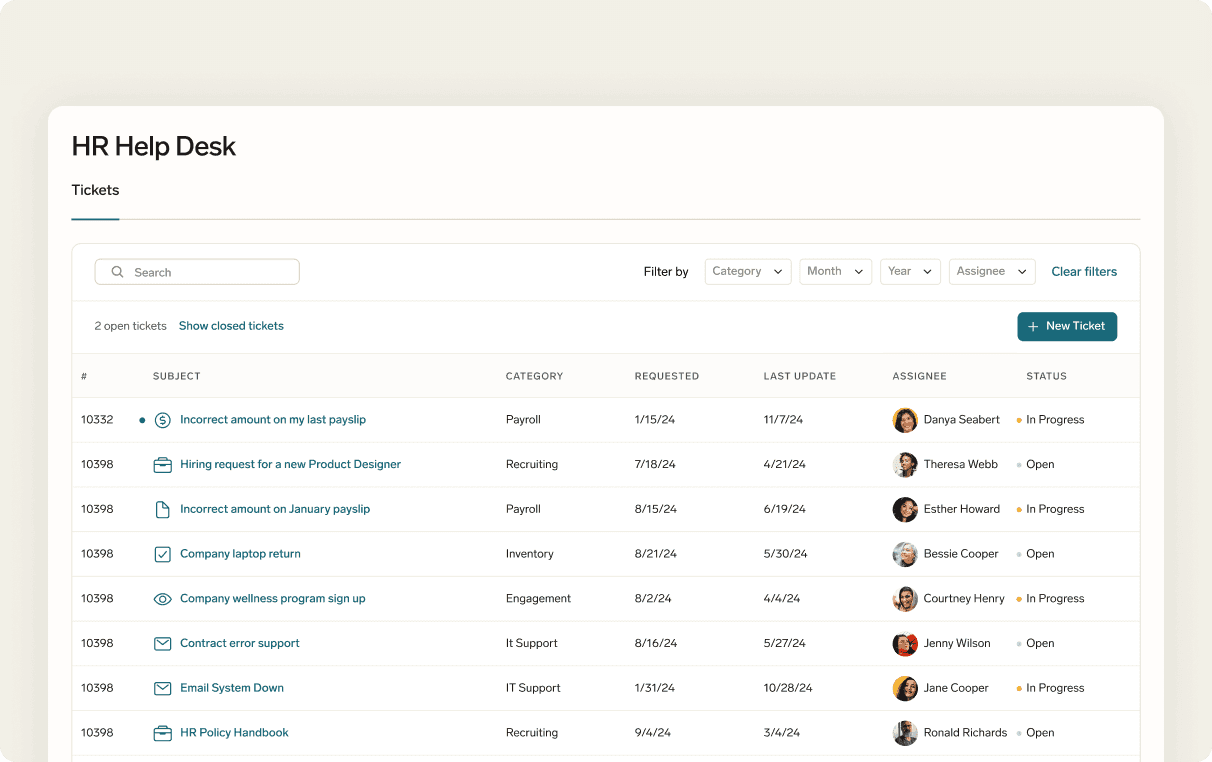The height and width of the screenshot is (762, 1212).
Task: Sort by the Status column header
Action: pos(1046,376)
